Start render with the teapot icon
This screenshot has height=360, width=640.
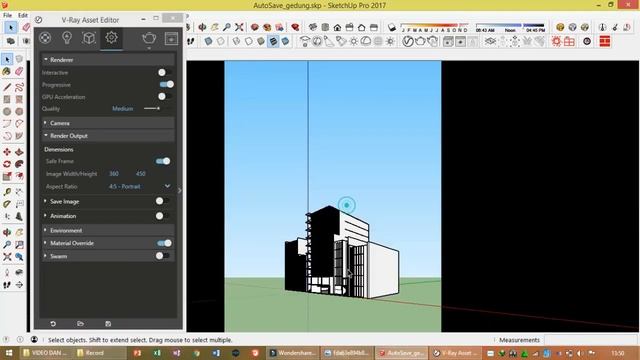(149, 38)
